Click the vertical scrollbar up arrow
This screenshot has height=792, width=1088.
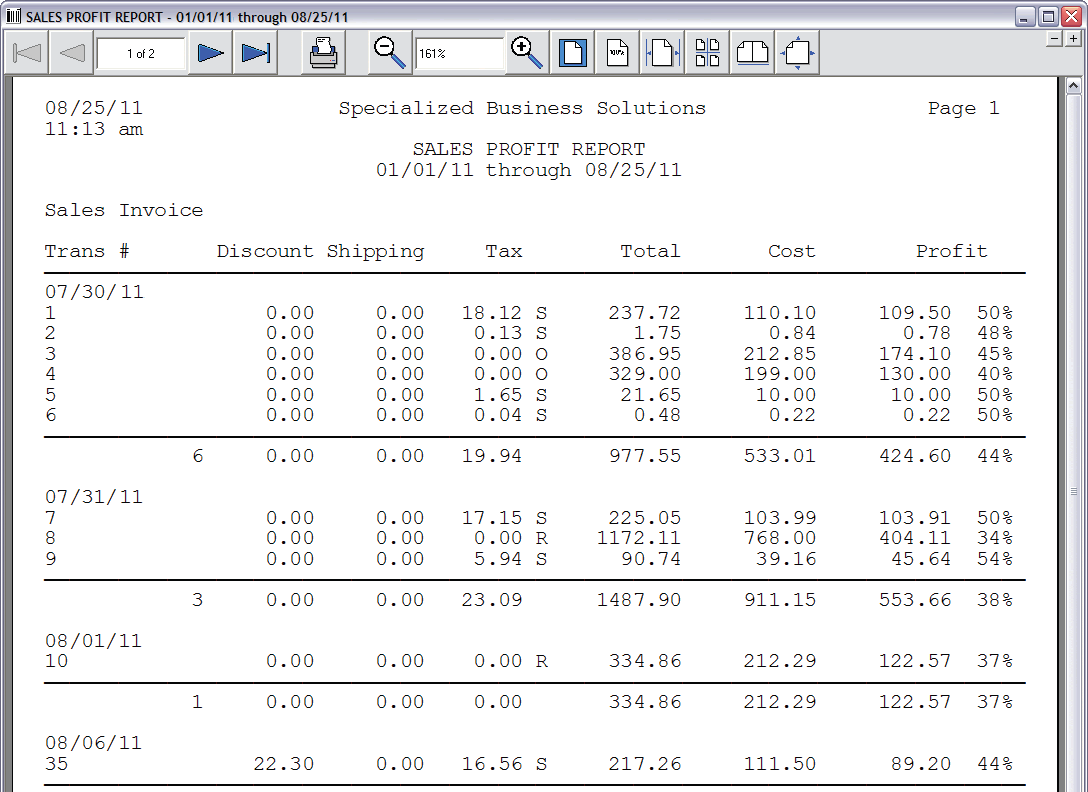tap(1074, 87)
